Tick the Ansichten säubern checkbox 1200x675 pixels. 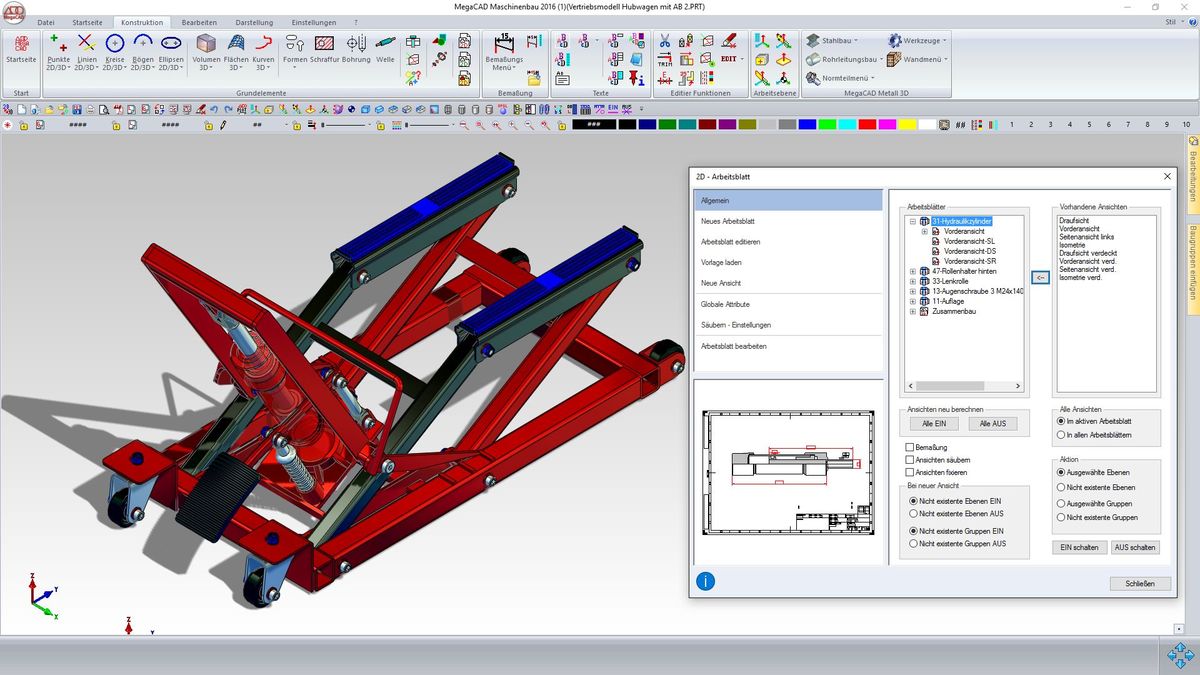coord(909,460)
